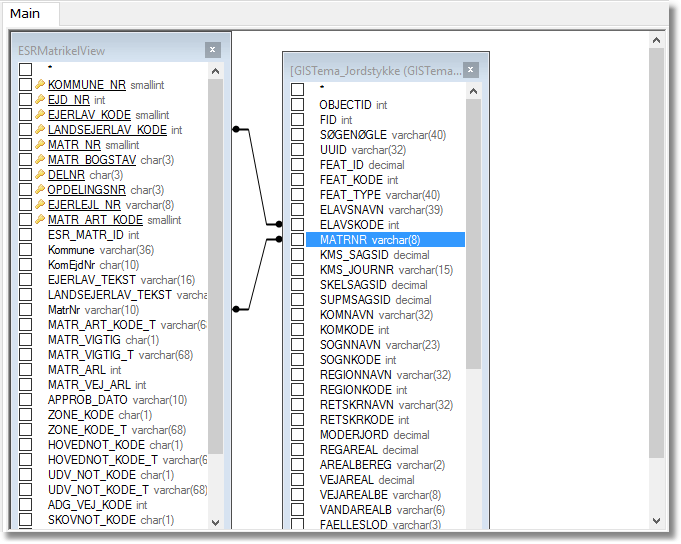Click the join line endpoint at ELAVSKODE
This screenshot has height=544, width=681.
tap(281, 223)
